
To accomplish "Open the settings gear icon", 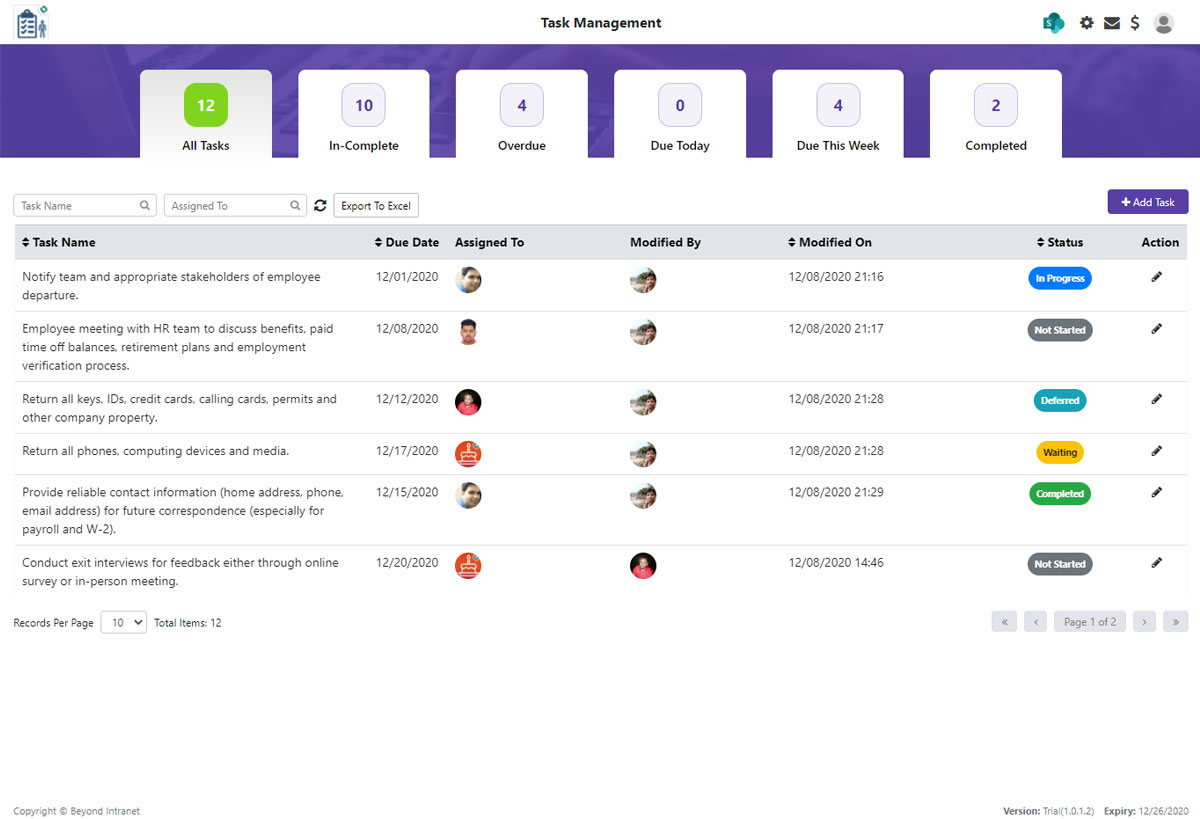I will click(x=1086, y=22).
